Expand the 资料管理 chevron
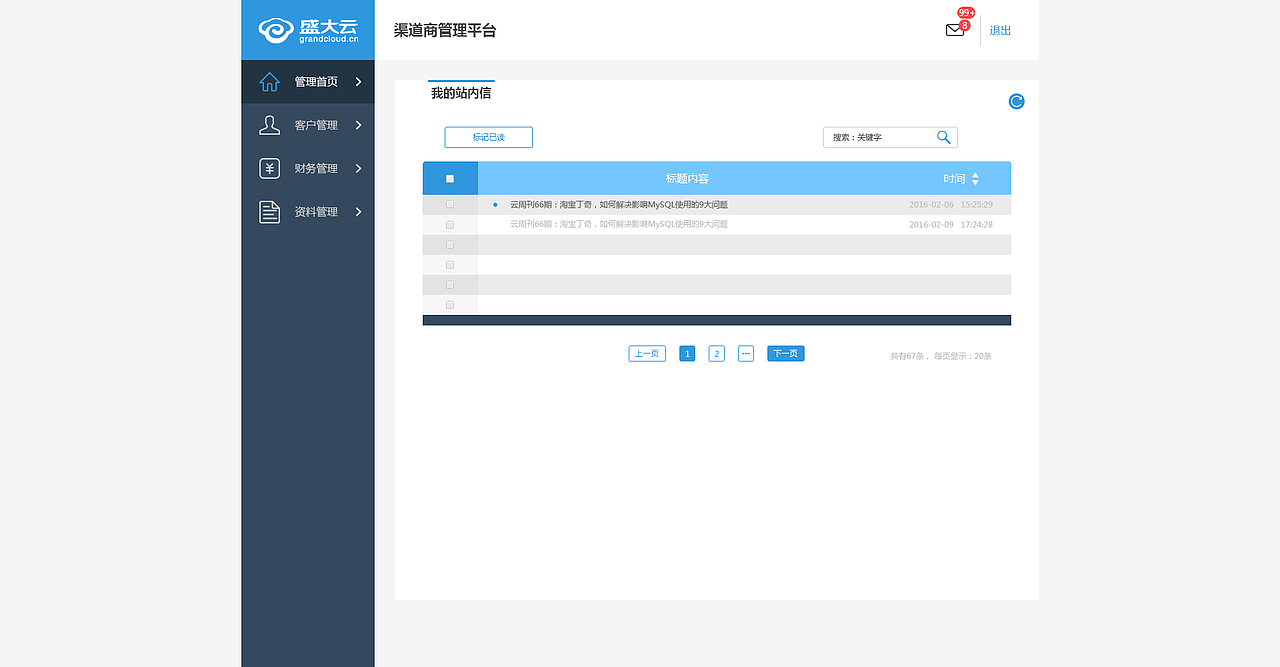The image size is (1280, 667). click(x=358, y=212)
